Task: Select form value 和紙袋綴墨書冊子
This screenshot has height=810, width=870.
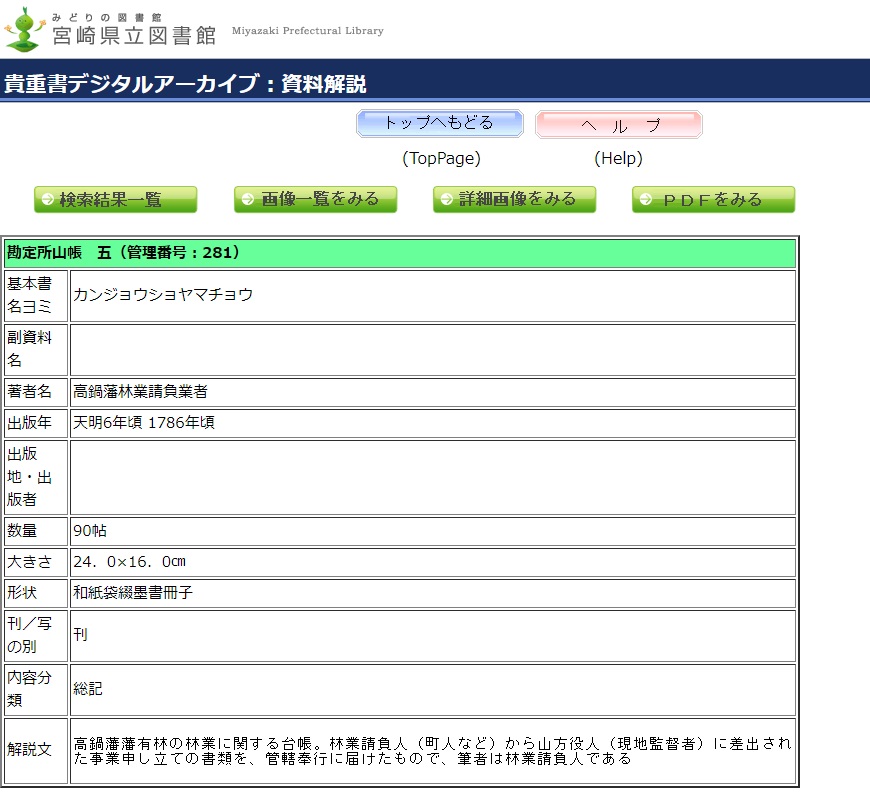Action: click(133, 593)
